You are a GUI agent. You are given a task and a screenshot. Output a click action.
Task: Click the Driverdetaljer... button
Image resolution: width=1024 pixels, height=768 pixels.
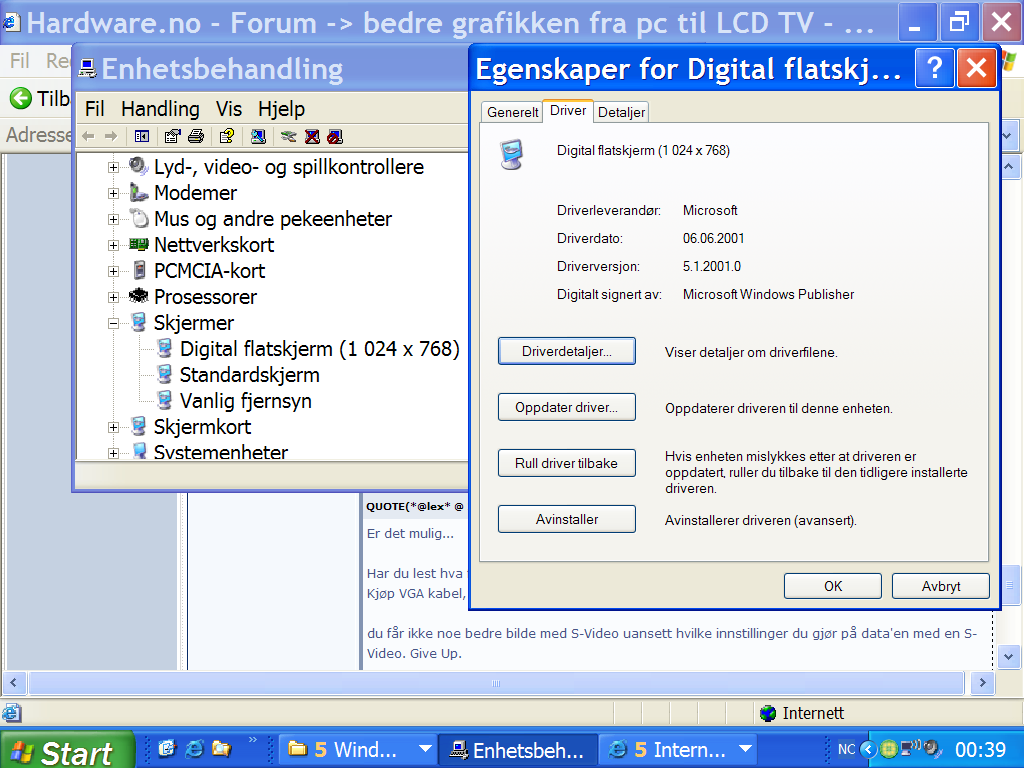566,351
